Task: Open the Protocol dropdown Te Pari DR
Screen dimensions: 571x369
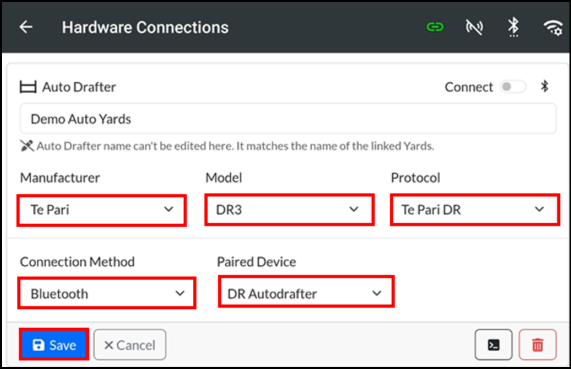Action: 475,210
